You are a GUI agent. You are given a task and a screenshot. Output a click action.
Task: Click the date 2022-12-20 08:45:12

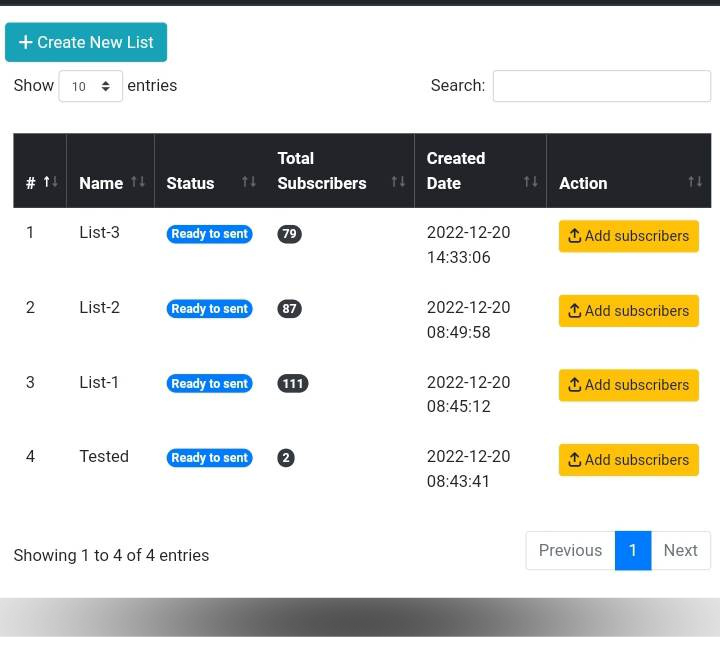coord(468,394)
